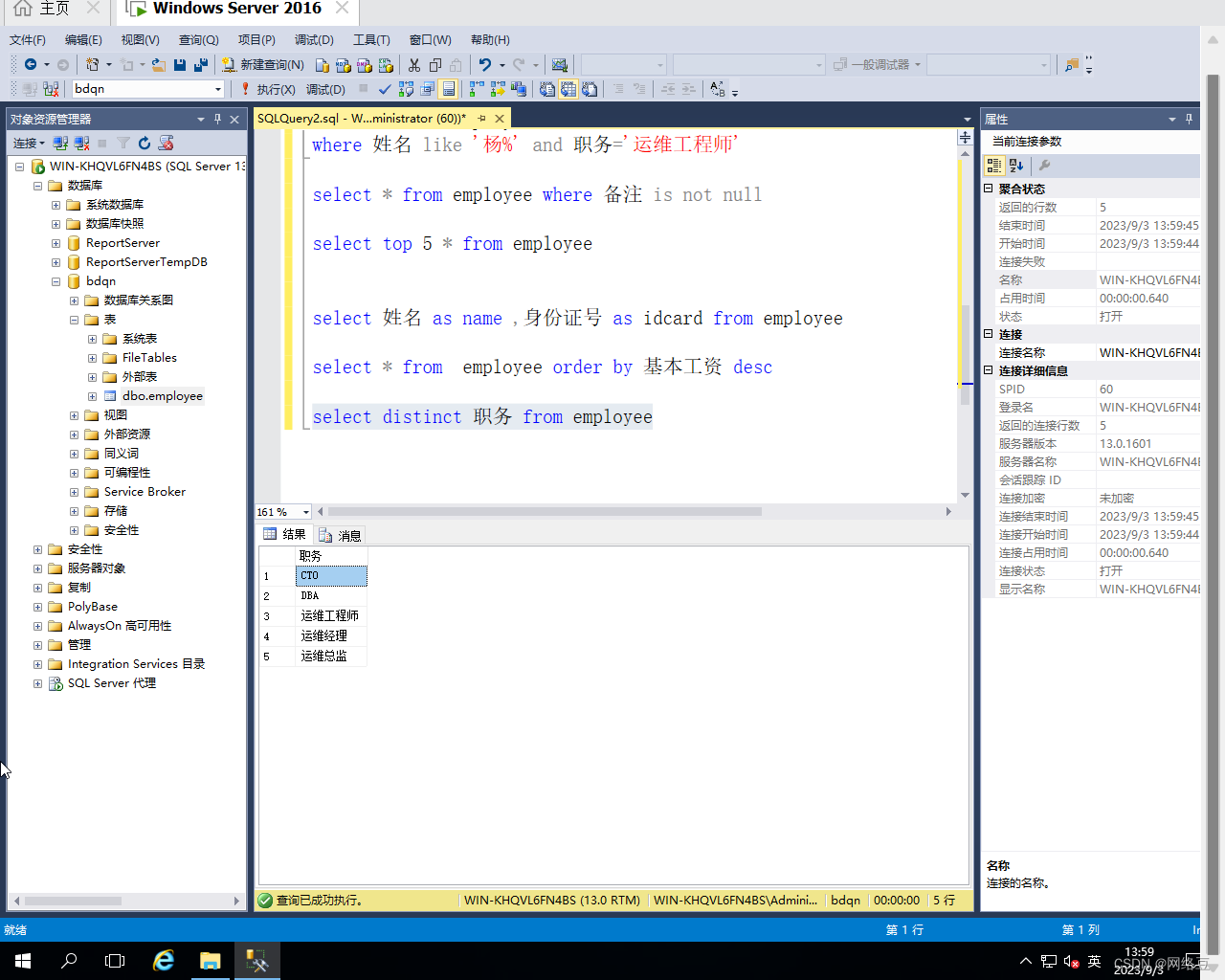Screen dimensions: 1225x980
Task: Open the bdqn database dropdown
Action: pos(218,89)
